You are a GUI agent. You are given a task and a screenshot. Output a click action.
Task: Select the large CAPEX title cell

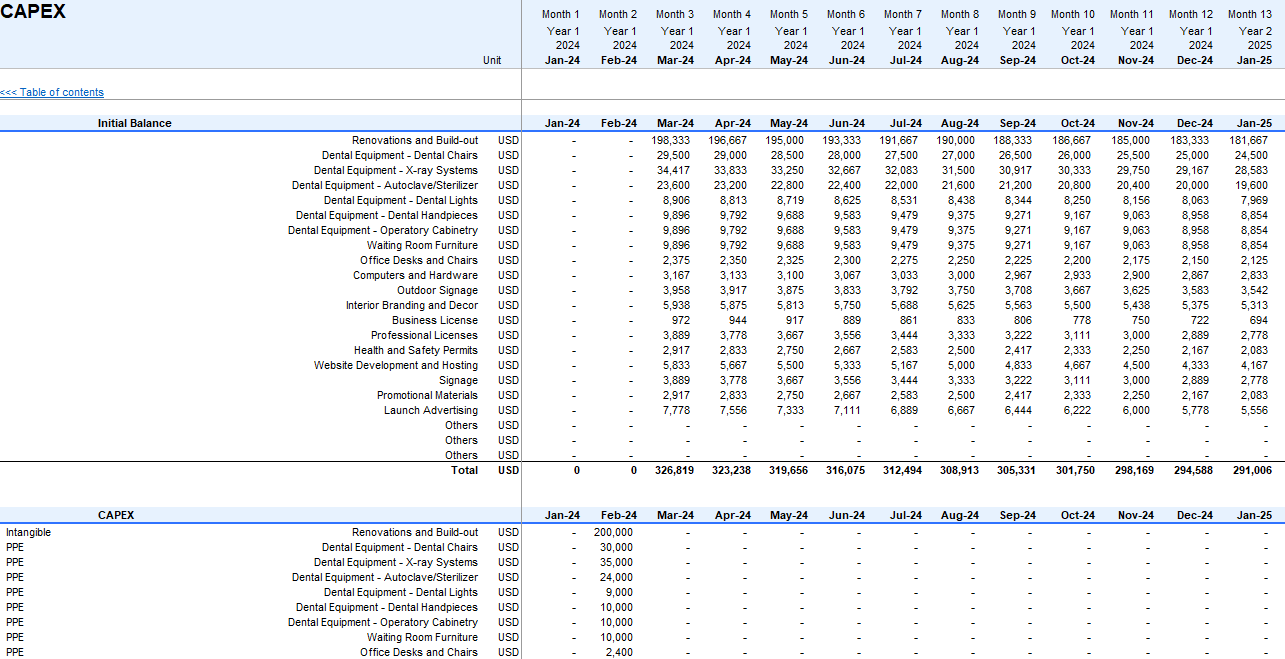[34, 13]
